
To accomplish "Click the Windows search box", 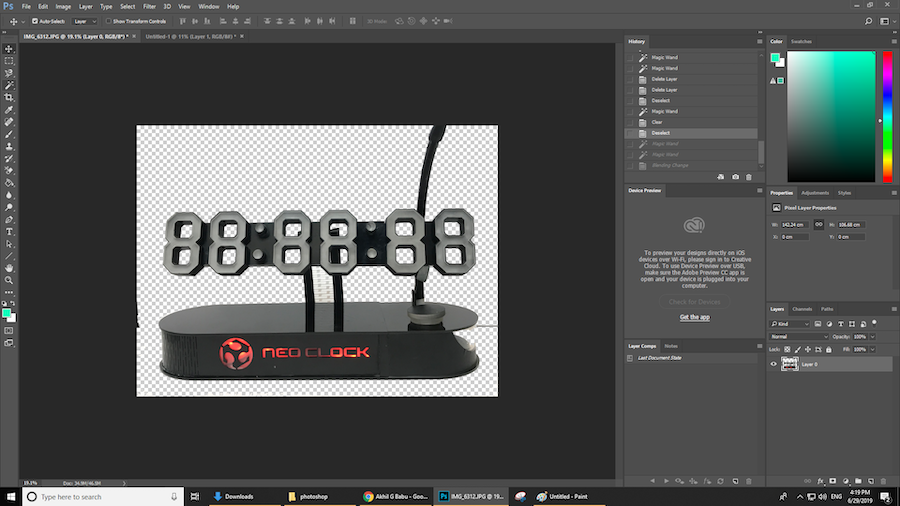I will pyautogui.click(x=103, y=497).
